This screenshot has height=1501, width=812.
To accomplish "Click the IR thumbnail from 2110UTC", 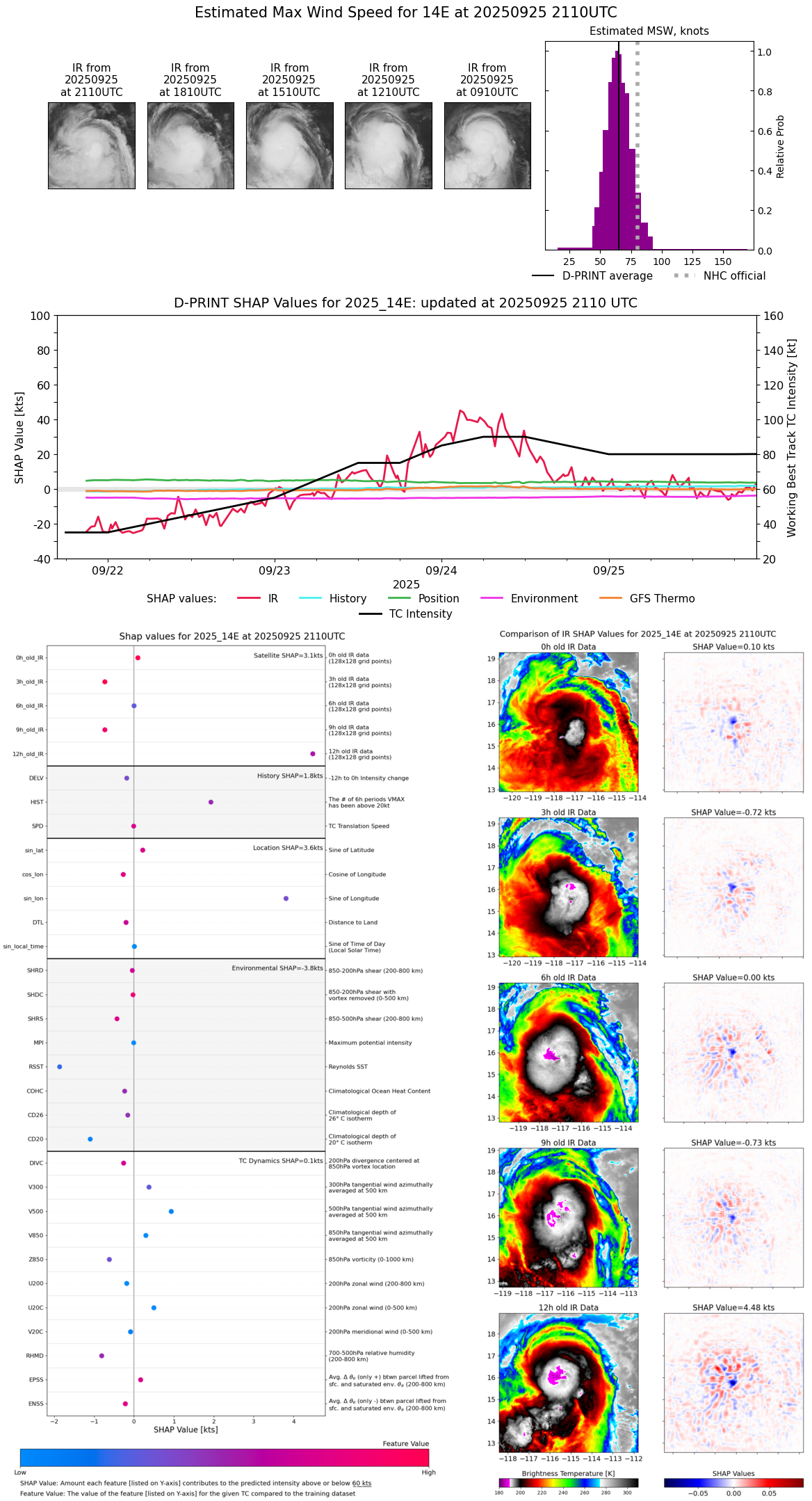I will 92,145.
